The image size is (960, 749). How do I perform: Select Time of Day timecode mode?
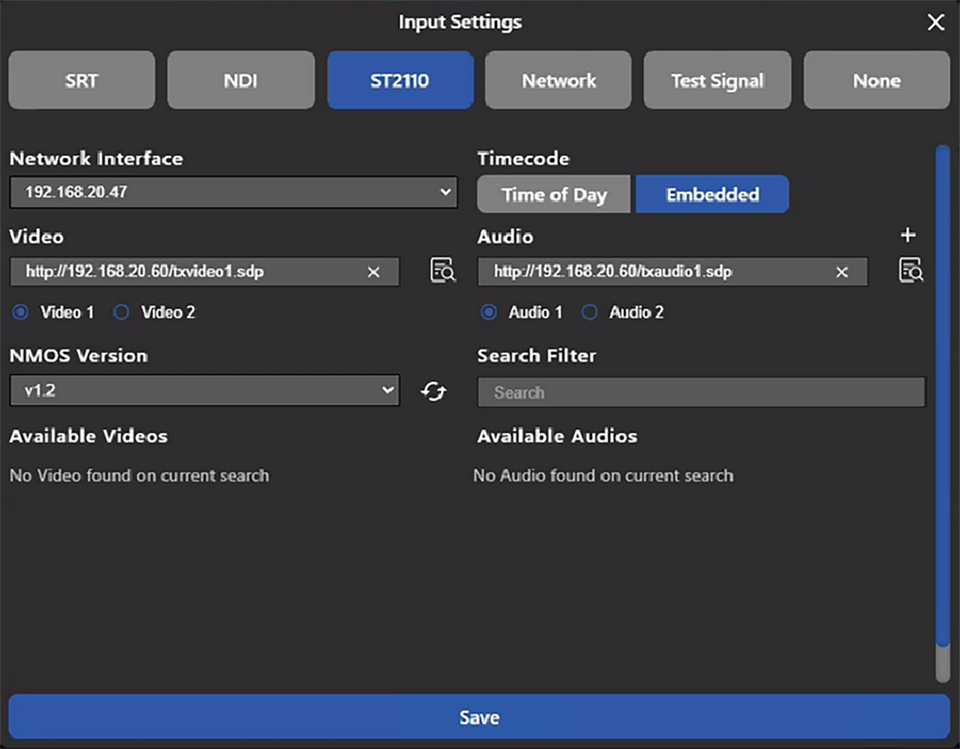pyautogui.click(x=553, y=194)
